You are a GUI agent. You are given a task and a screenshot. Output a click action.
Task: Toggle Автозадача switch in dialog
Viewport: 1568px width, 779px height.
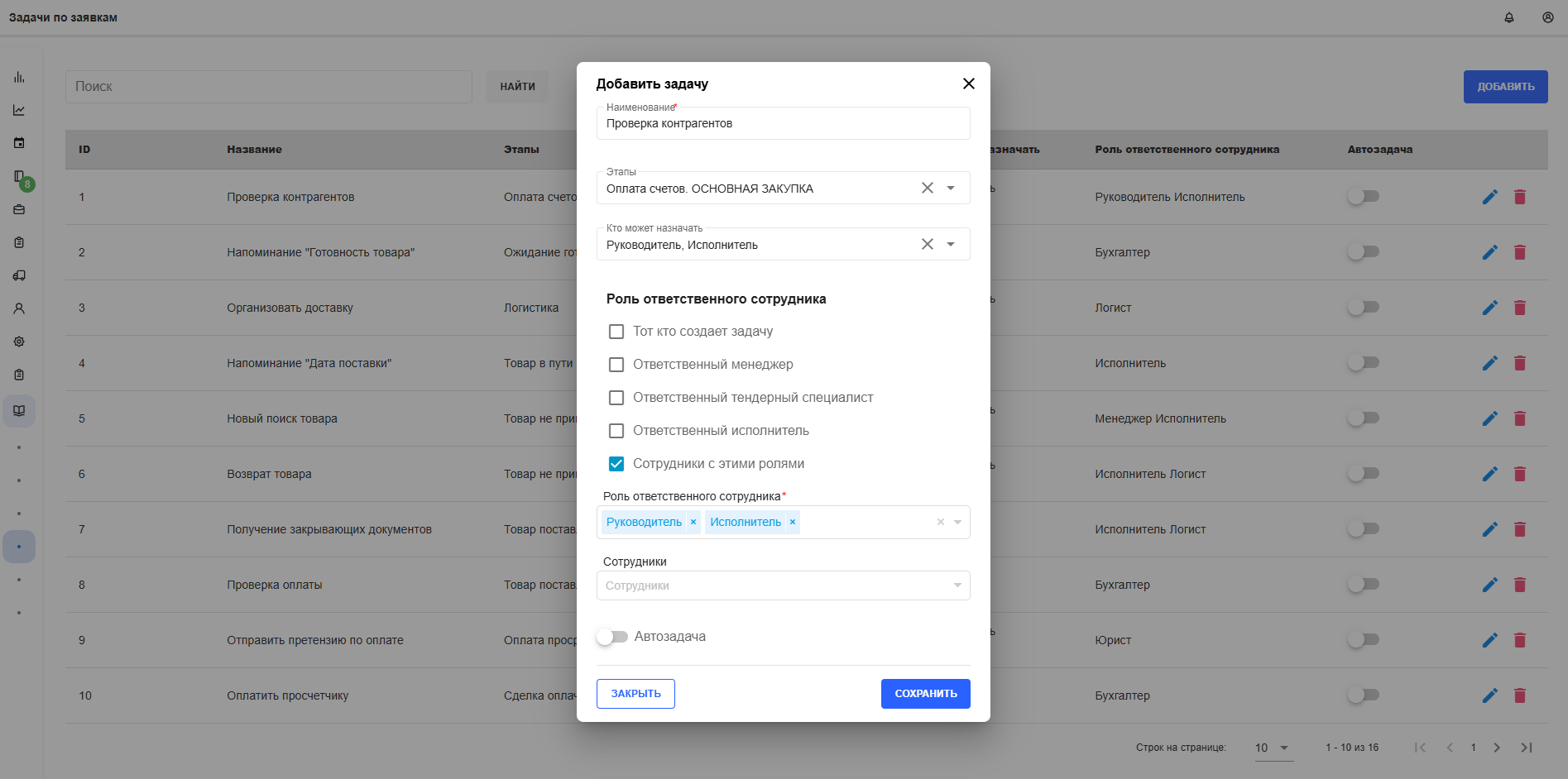(x=612, y=637)
